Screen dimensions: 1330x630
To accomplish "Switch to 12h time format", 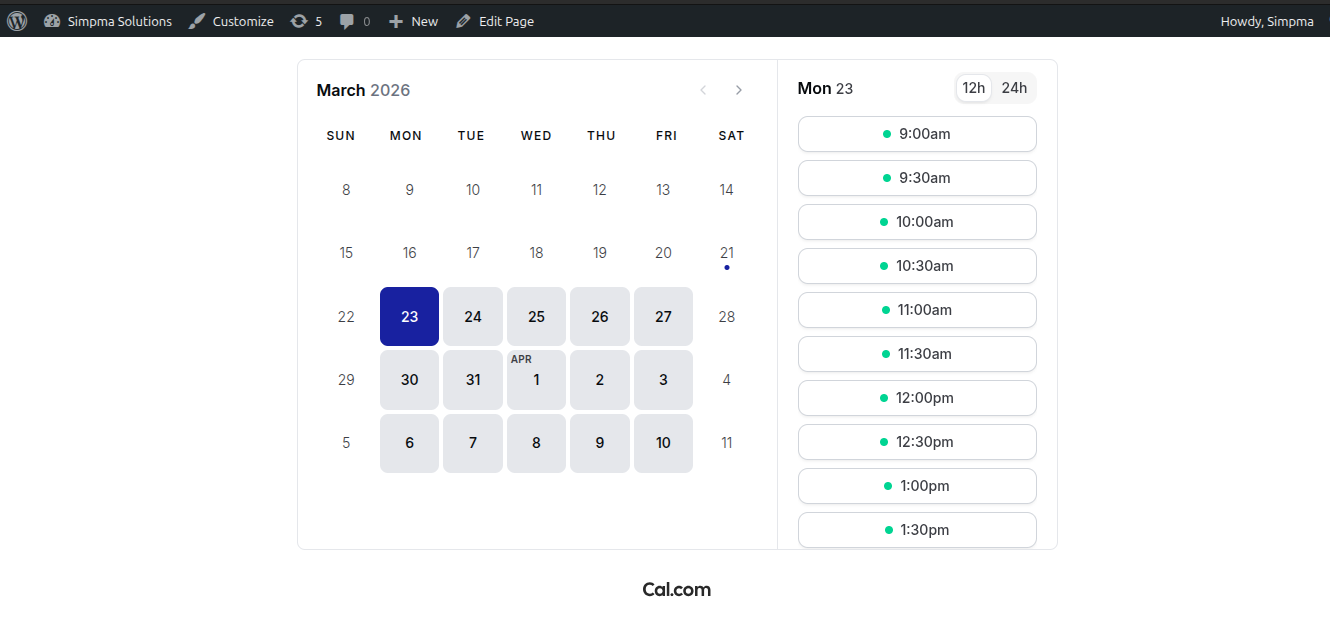I will (x=974, y=88).
